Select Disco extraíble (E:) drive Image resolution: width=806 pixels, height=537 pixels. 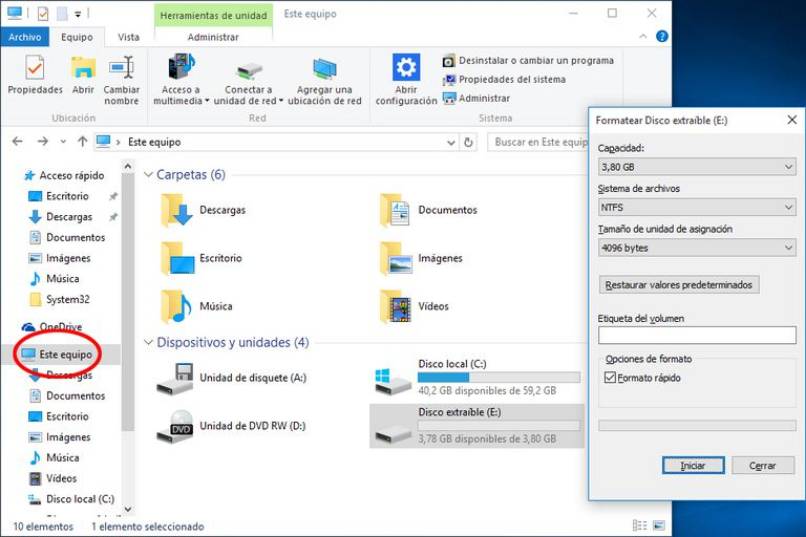[x=477, y=426]
